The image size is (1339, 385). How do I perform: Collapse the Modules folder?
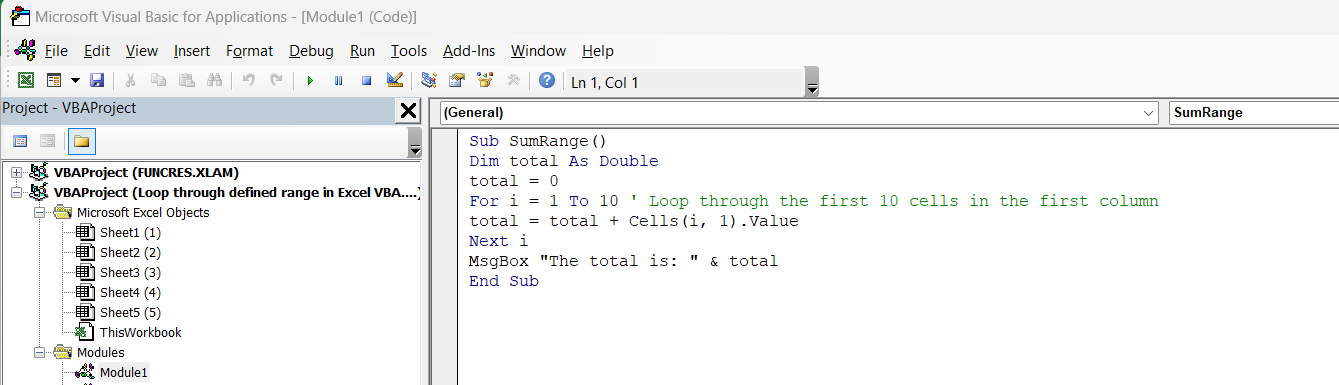(40, 352)
